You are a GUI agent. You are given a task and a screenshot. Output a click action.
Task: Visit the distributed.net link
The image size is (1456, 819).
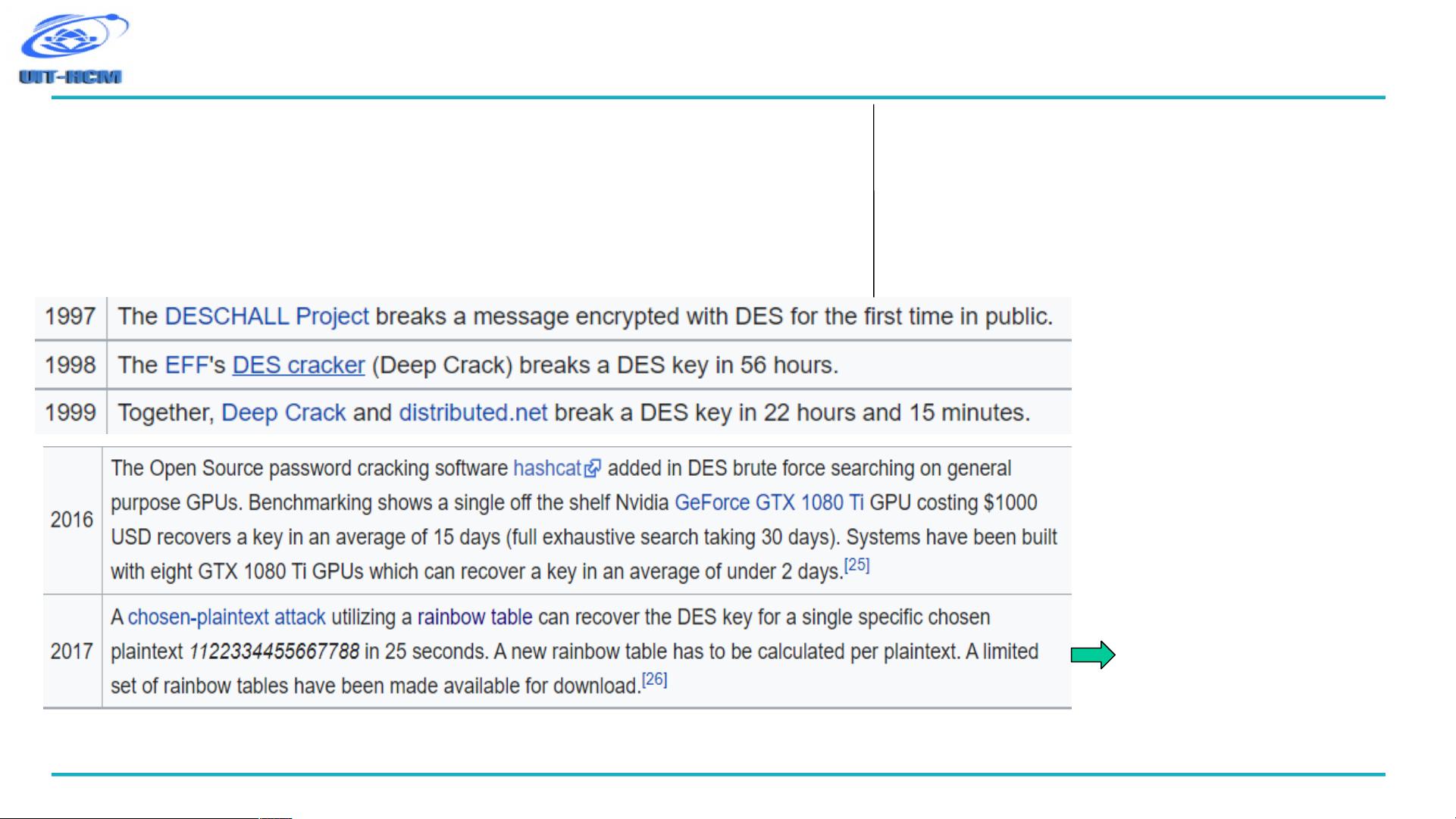[473, 413]
